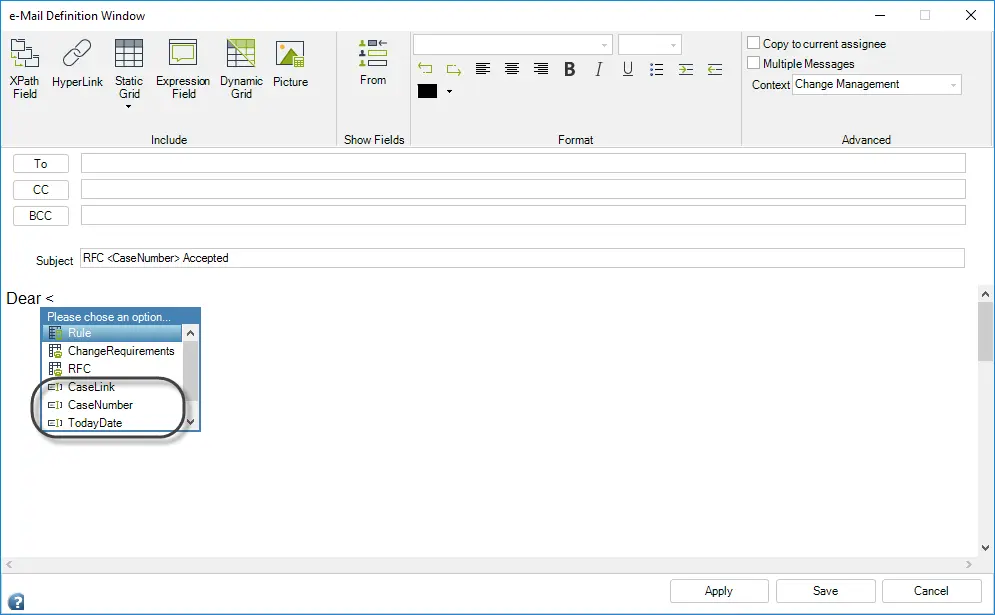Select Rule from the option list
The height and width of the screenshot is (615, 995).
[x=112, y=333]
